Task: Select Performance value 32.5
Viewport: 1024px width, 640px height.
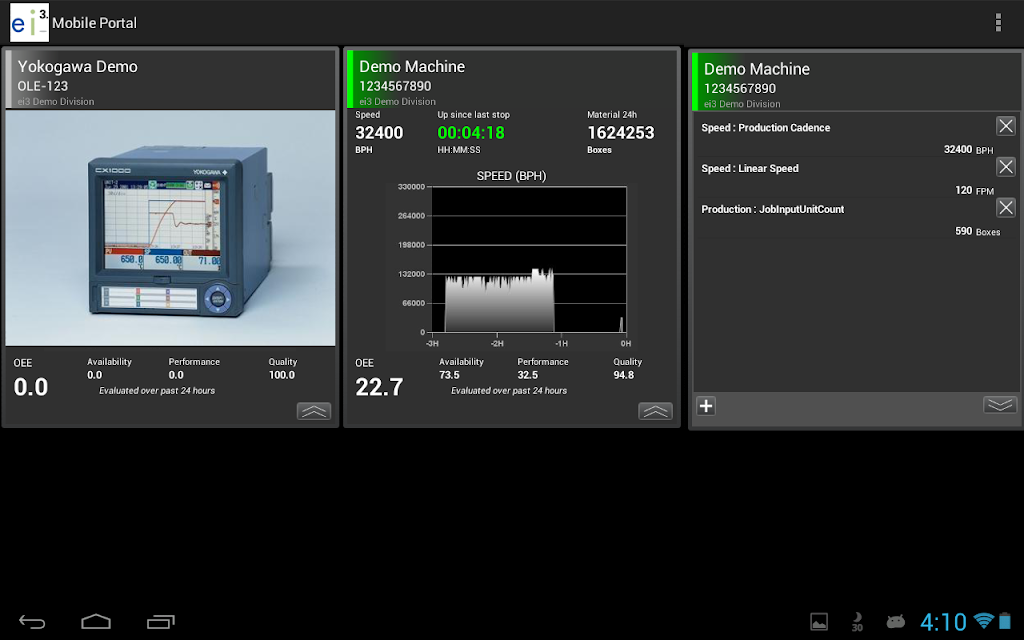Action: click(x=528, y=375)
